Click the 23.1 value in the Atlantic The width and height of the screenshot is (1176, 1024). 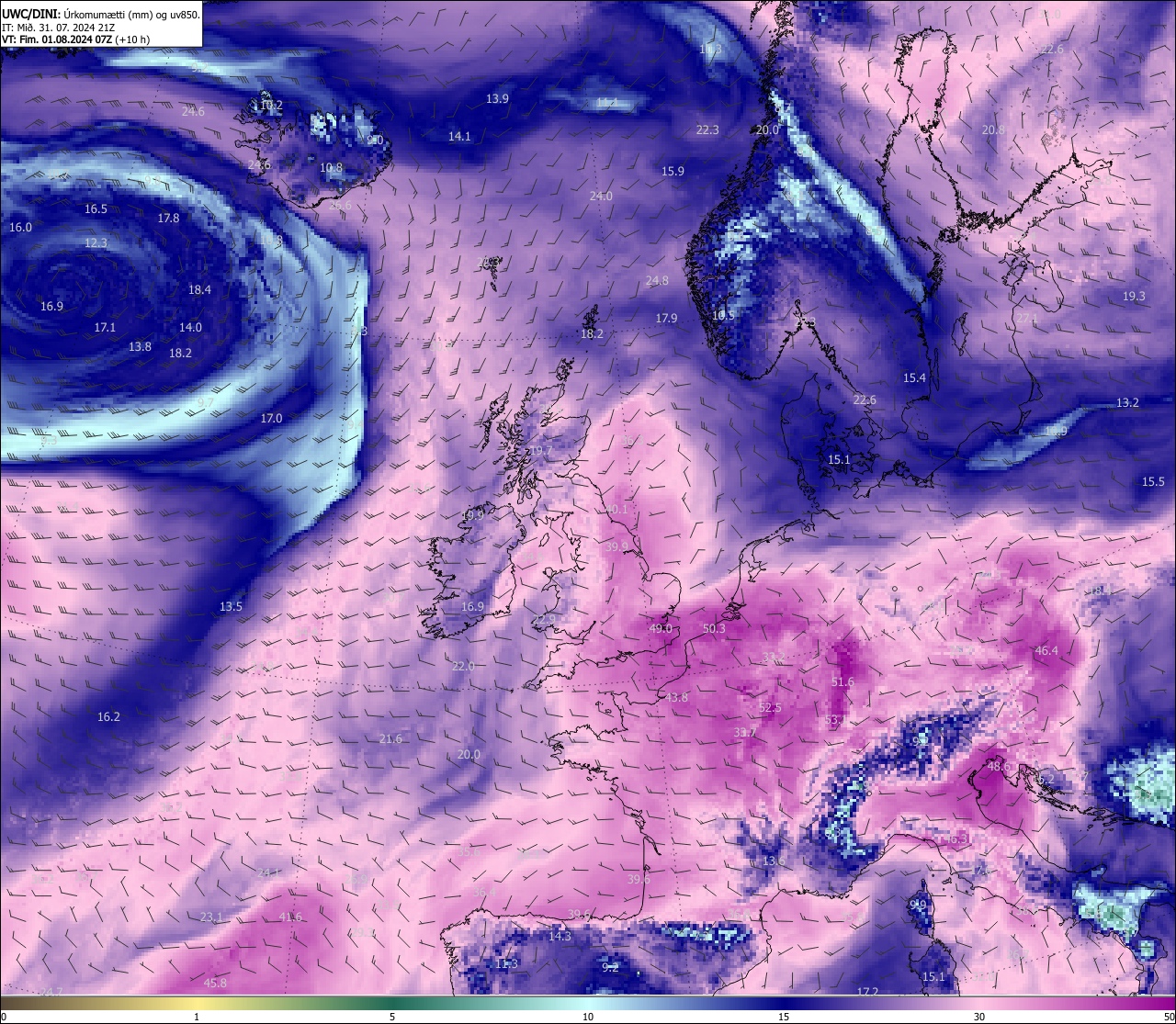pos(211,917)
